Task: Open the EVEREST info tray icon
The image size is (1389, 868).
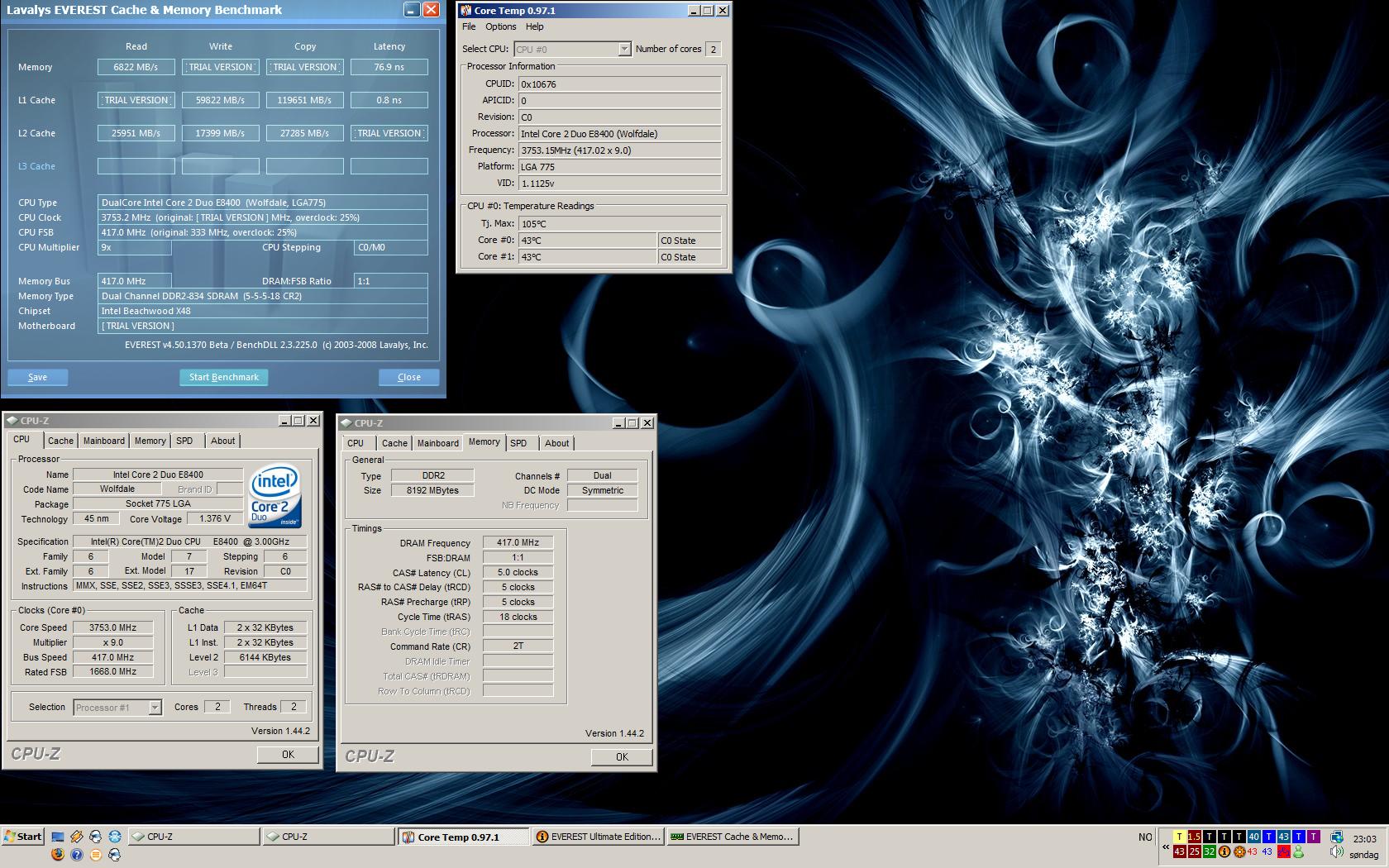Action: 1224,851
